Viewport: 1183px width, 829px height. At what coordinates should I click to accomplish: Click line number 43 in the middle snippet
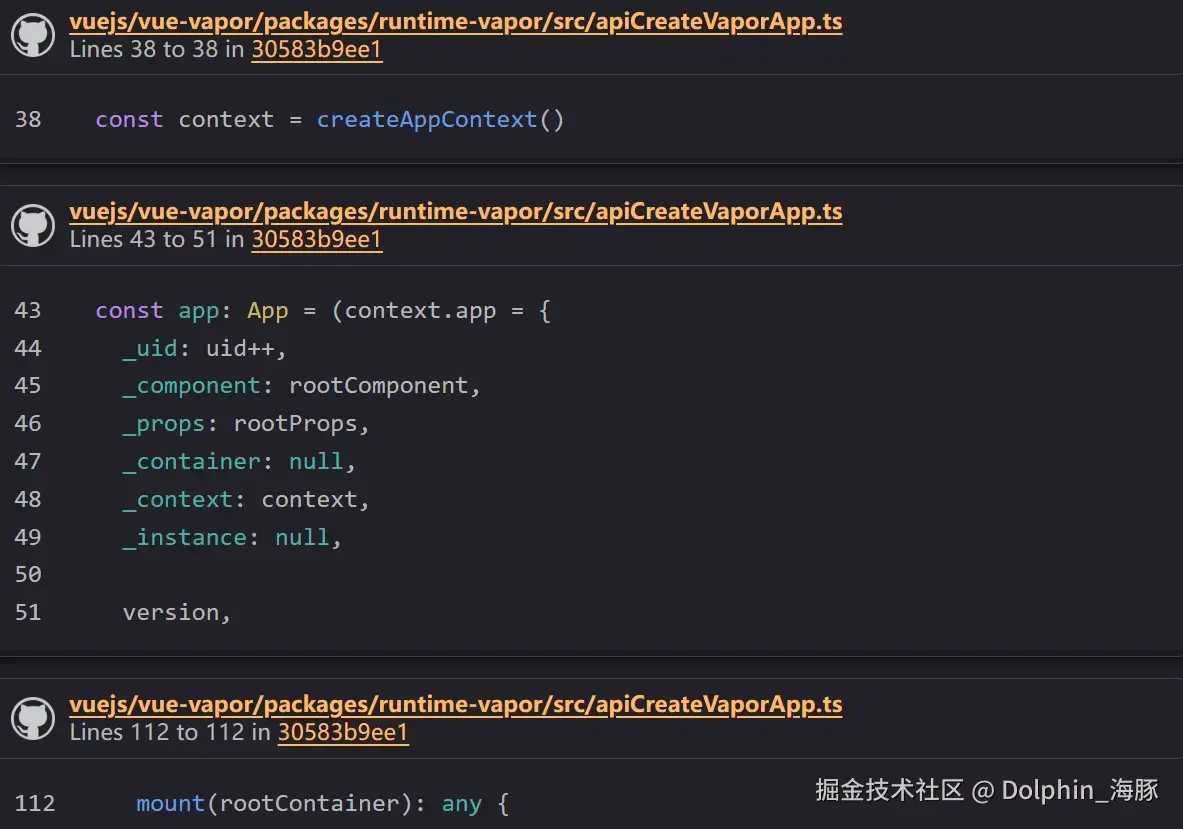click(28, 310)
